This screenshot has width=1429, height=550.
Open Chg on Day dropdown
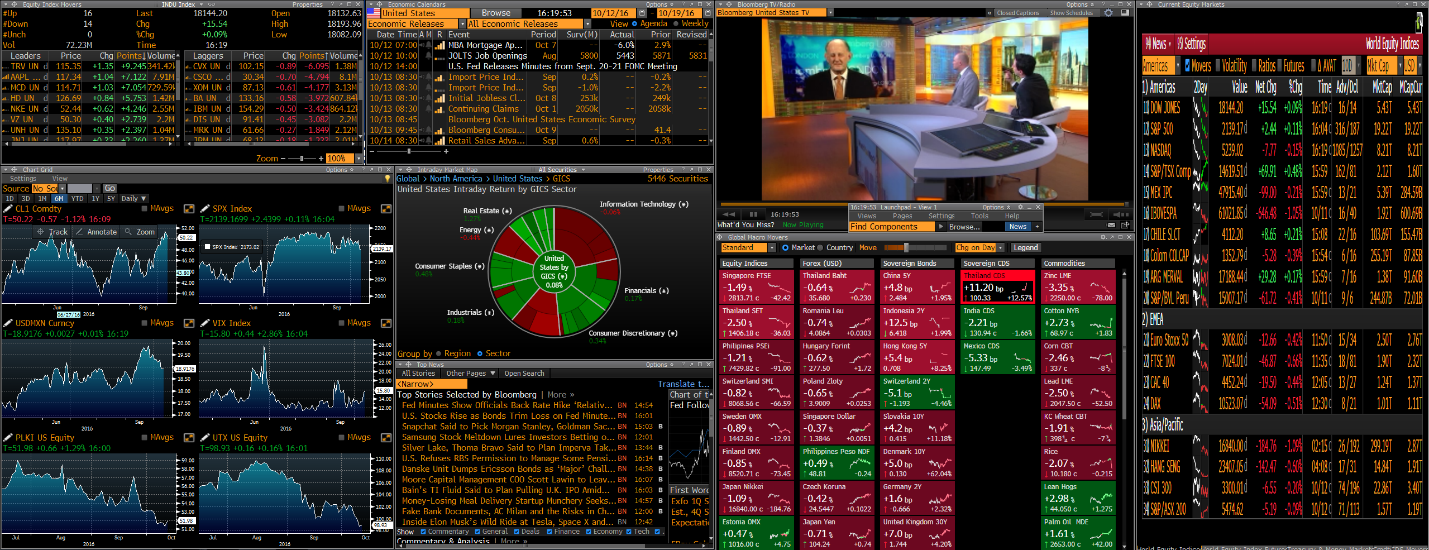coord(1001,248)
